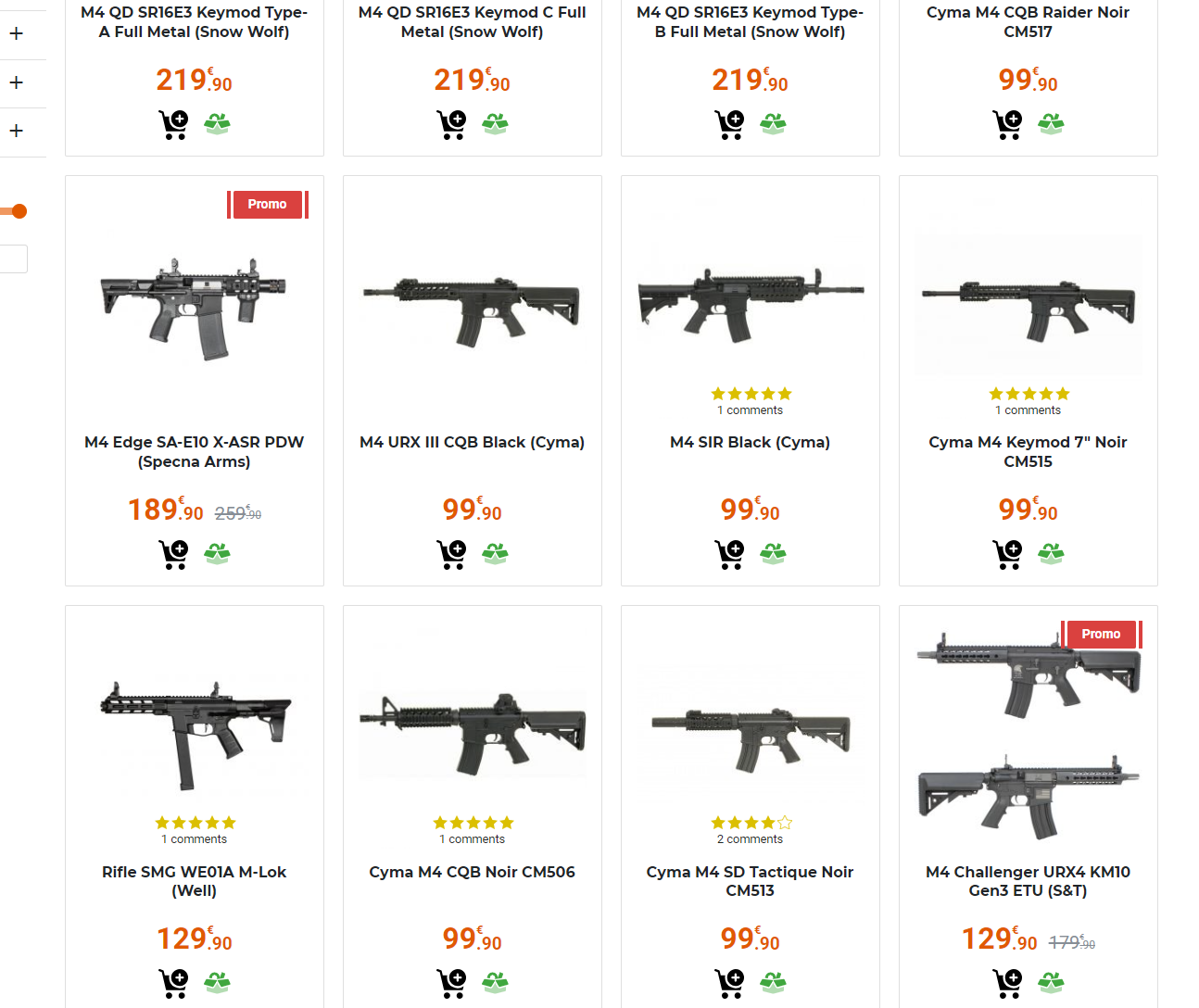The width and height of the screenshot is (1199, 1008).
Task: Add Cyma M4 CQB Noir CM506 to cart
Action: pos(451,983)
